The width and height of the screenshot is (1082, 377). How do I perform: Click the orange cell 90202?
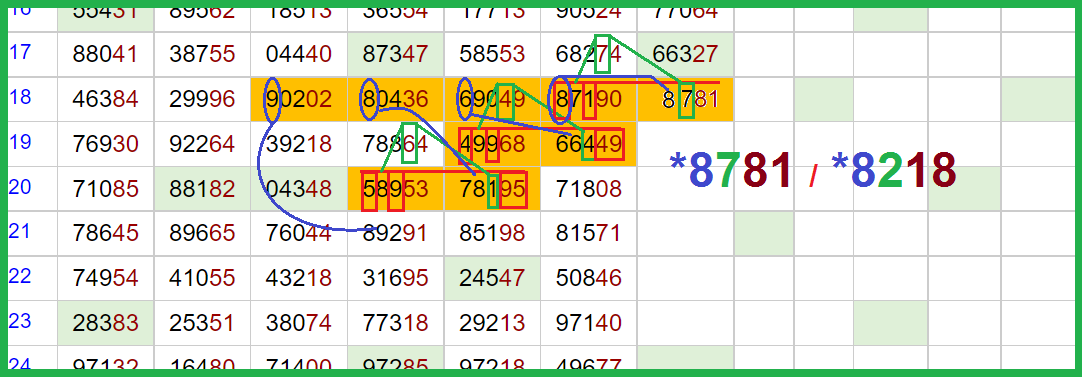(299, 99)
